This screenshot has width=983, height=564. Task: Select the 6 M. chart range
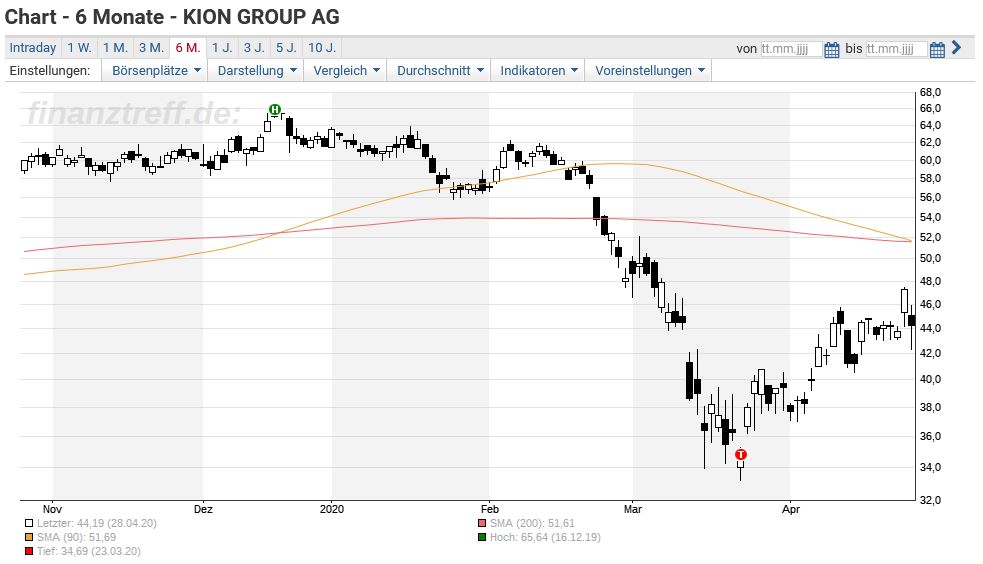187,48
